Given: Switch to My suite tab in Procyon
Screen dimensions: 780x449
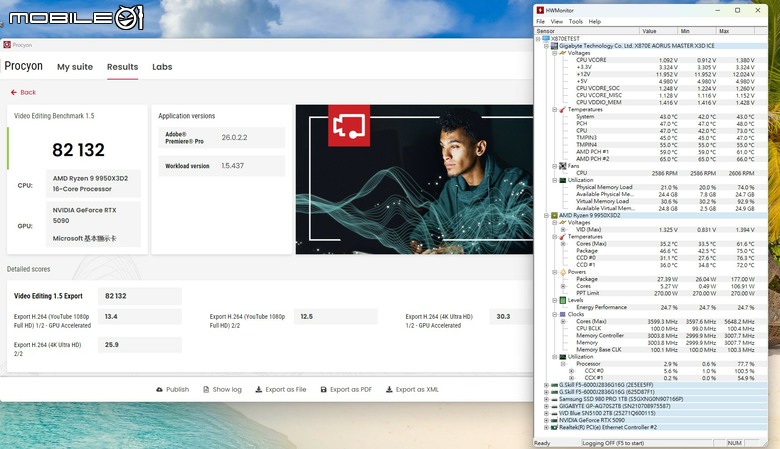Looking at the screenshot, I should click(x=75, y=67).
